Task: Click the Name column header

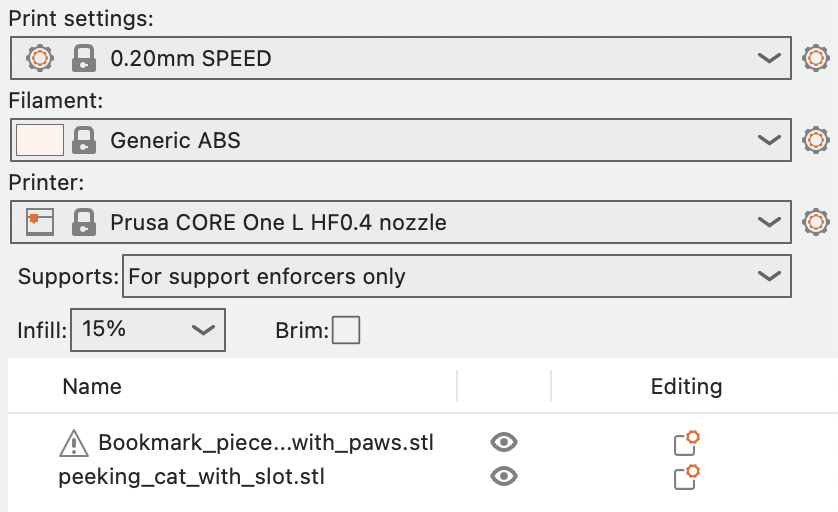Action: 92,386
